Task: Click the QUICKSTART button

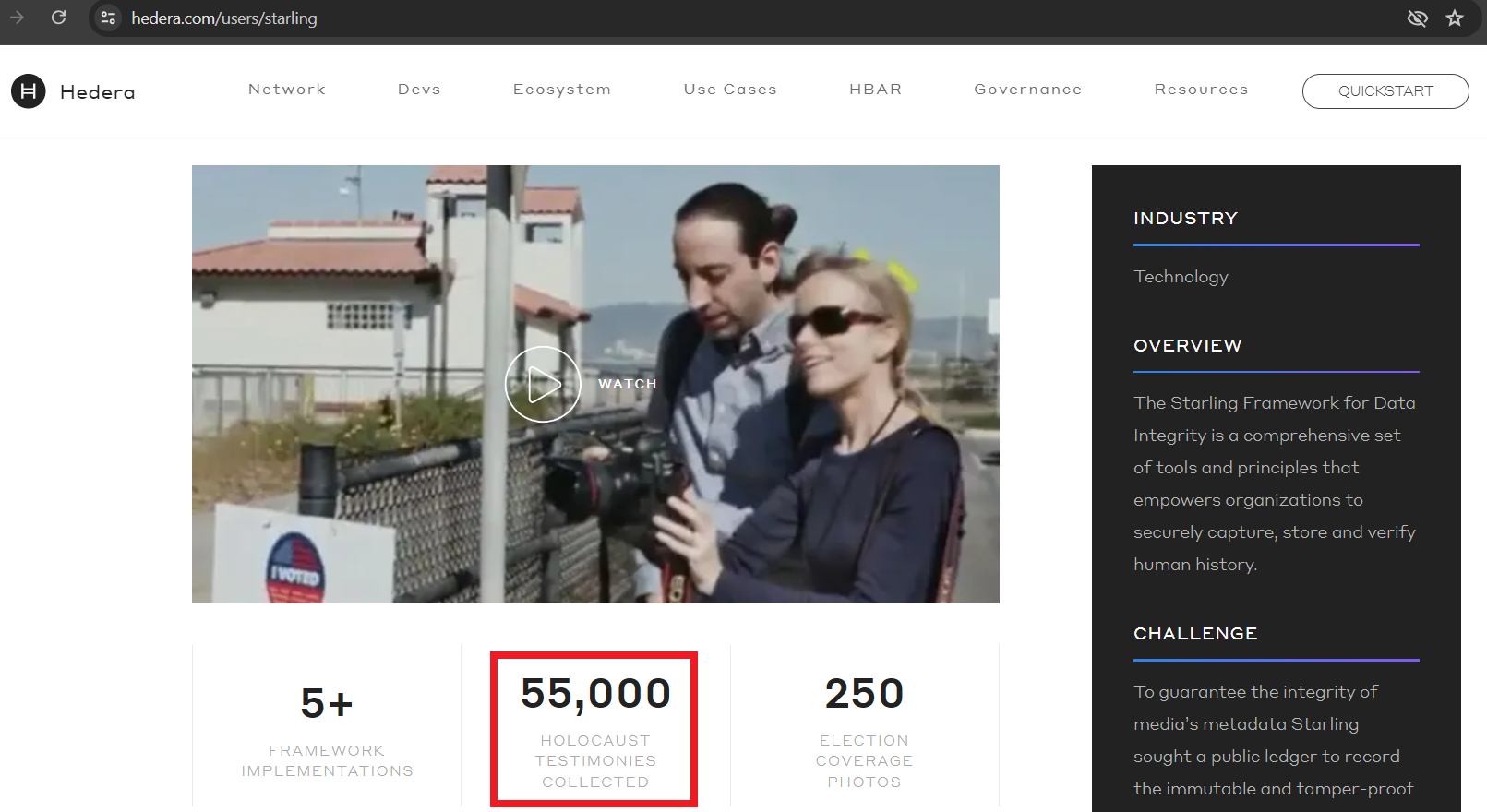Action: pos(1385,91)
